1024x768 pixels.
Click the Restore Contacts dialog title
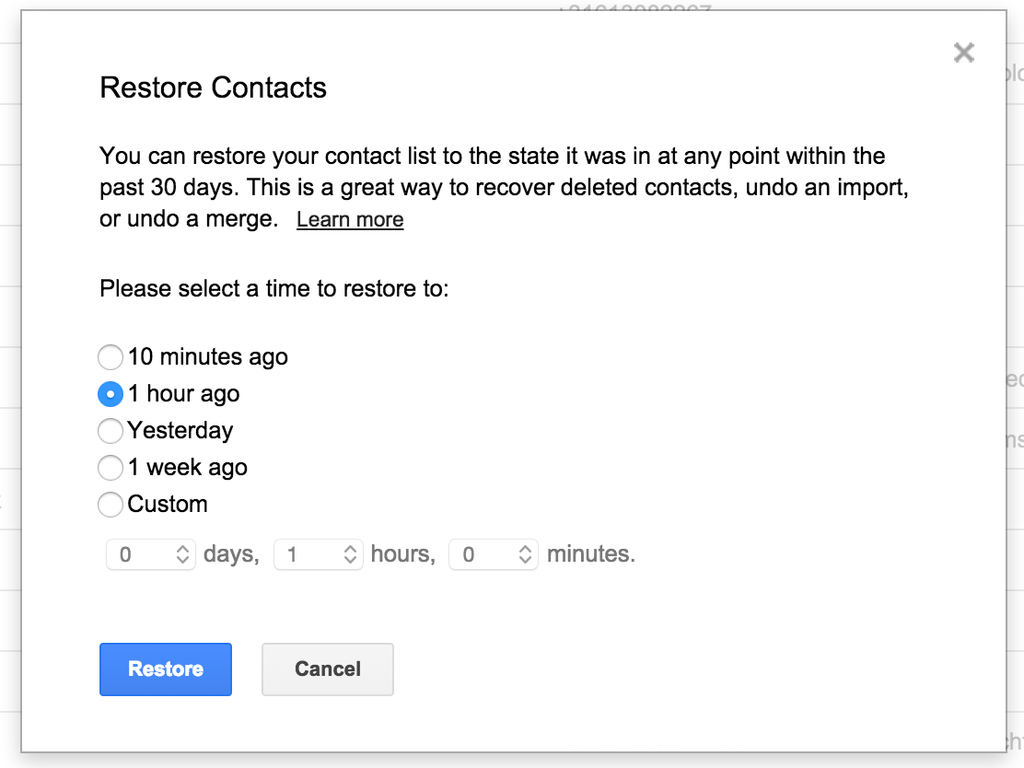click(213, 88)
